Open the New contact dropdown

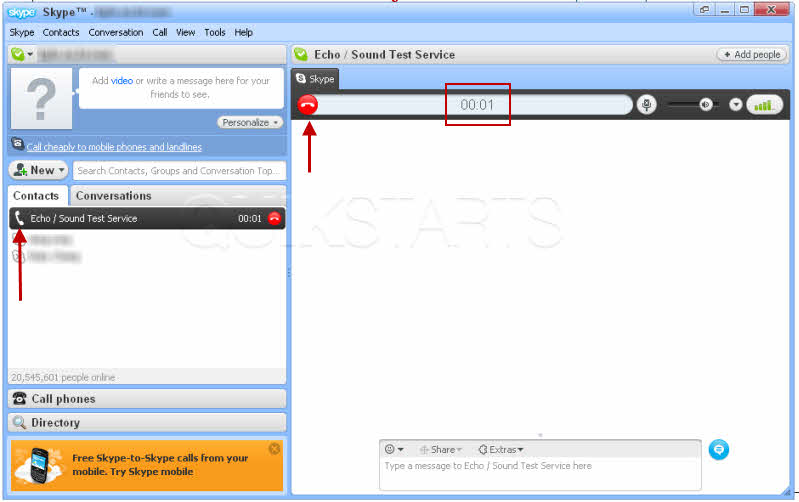(x=38, y=170)
